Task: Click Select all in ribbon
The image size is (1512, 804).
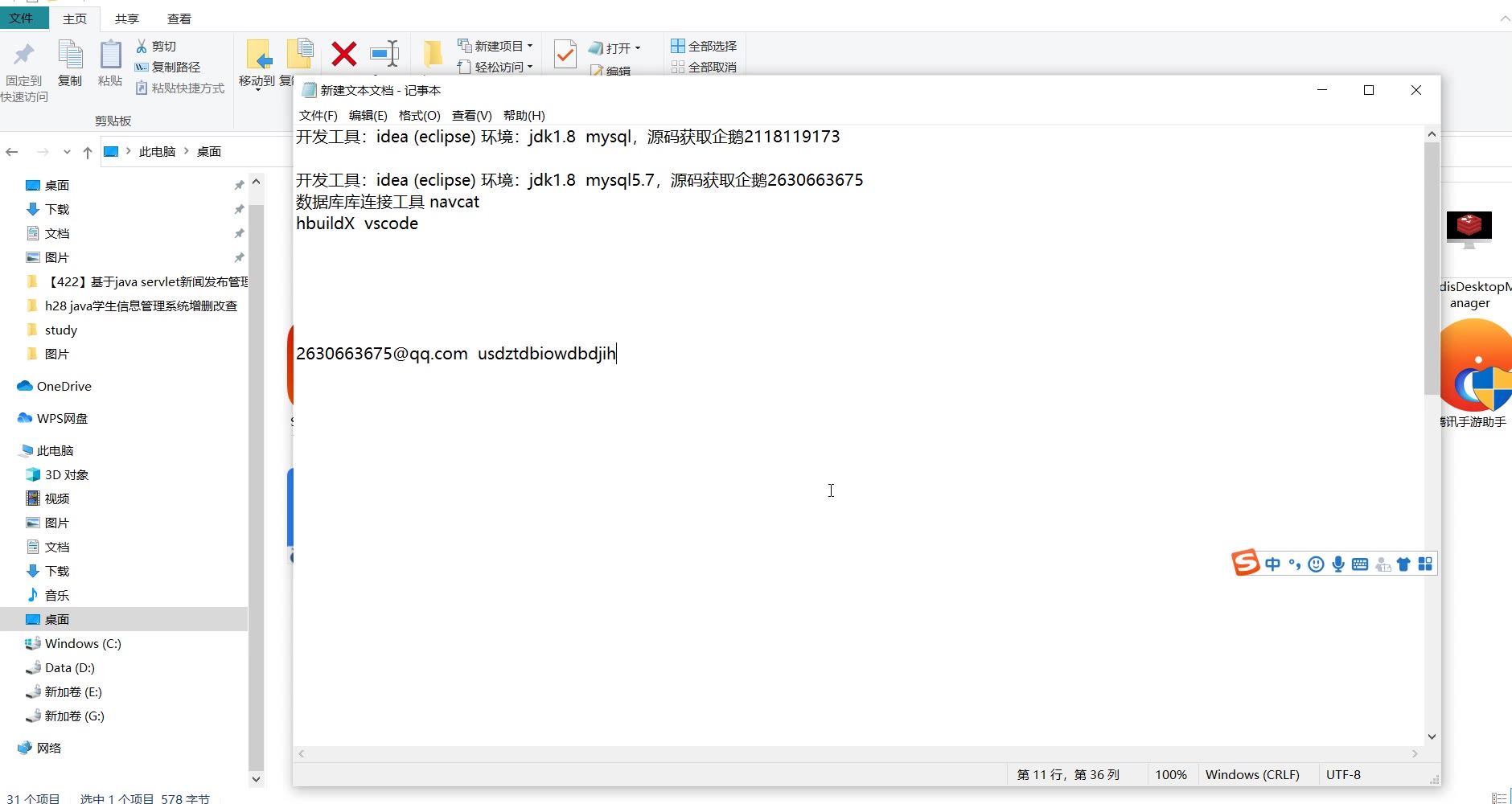Action: pyautogui.click(x=704, y=46)
